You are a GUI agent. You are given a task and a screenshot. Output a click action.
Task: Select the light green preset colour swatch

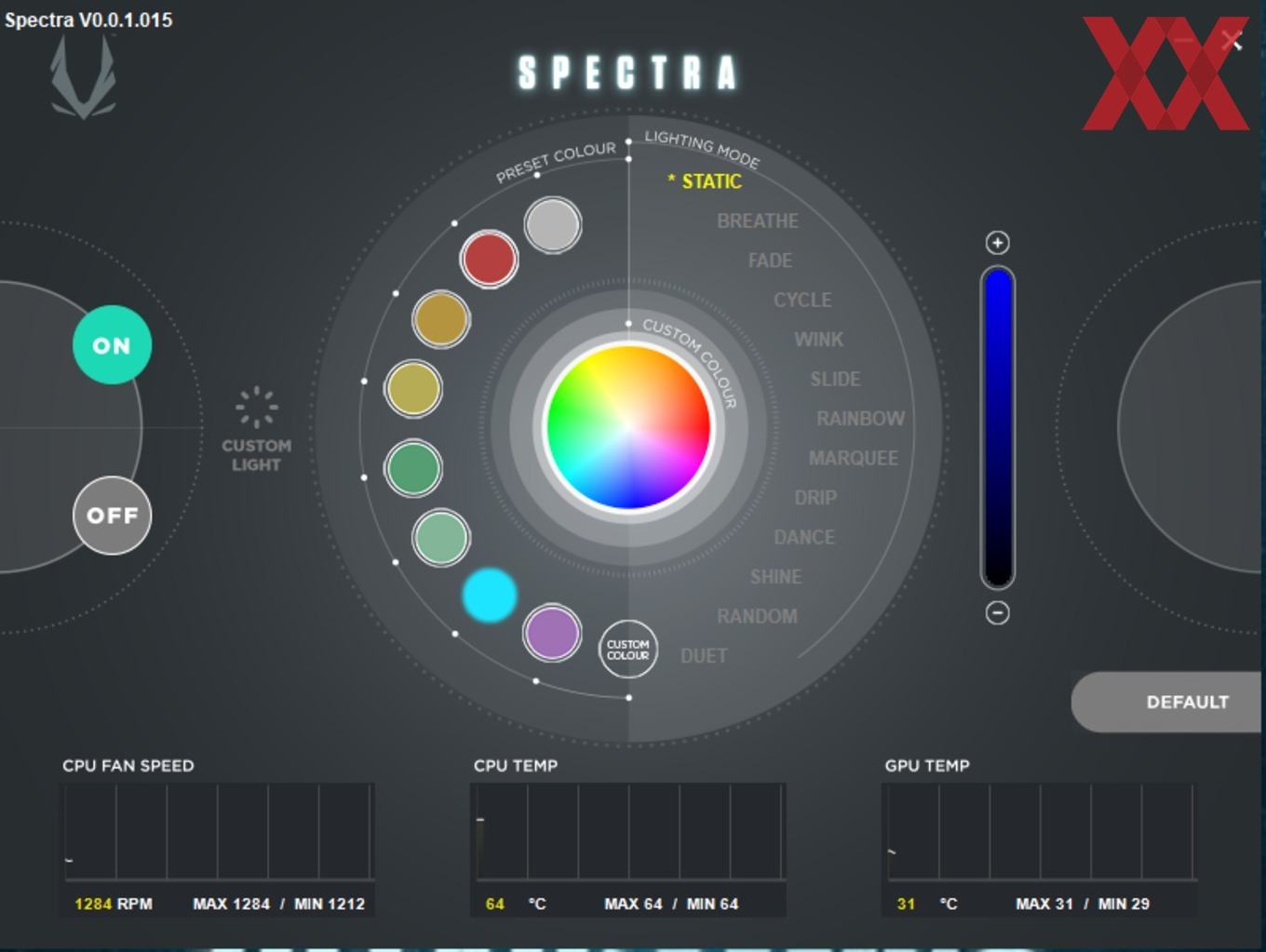440,538
